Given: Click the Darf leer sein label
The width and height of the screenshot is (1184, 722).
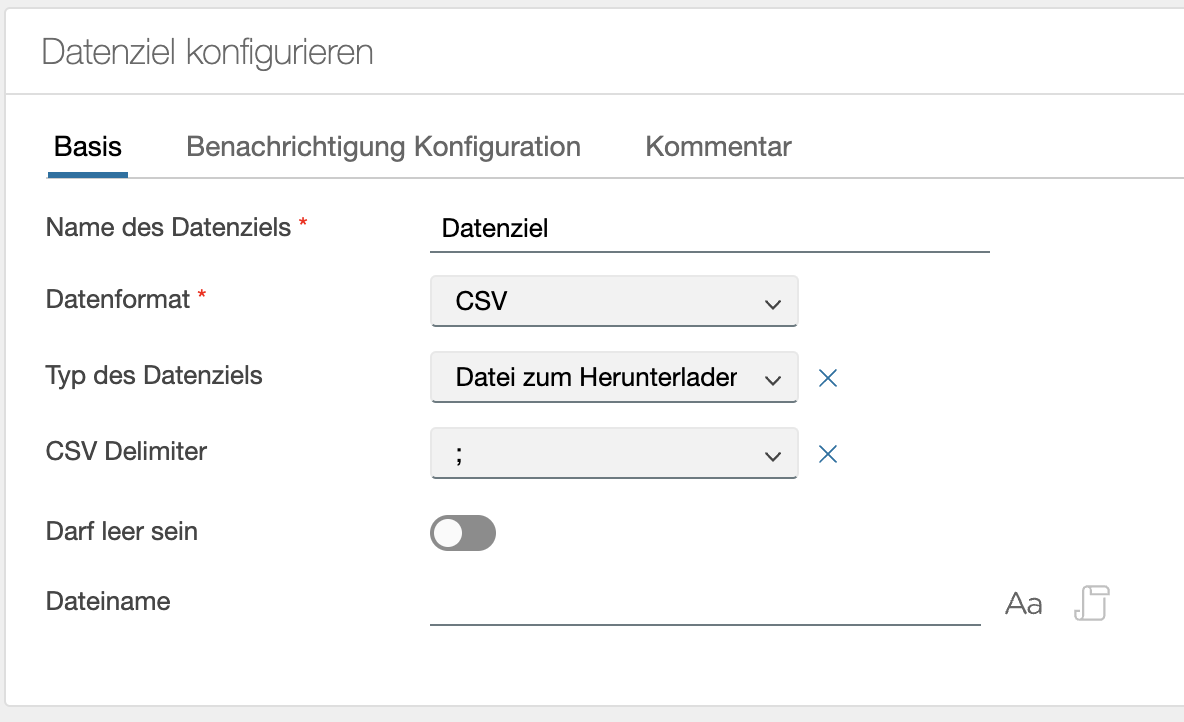Looking at the screenshot, I should 122,531.
